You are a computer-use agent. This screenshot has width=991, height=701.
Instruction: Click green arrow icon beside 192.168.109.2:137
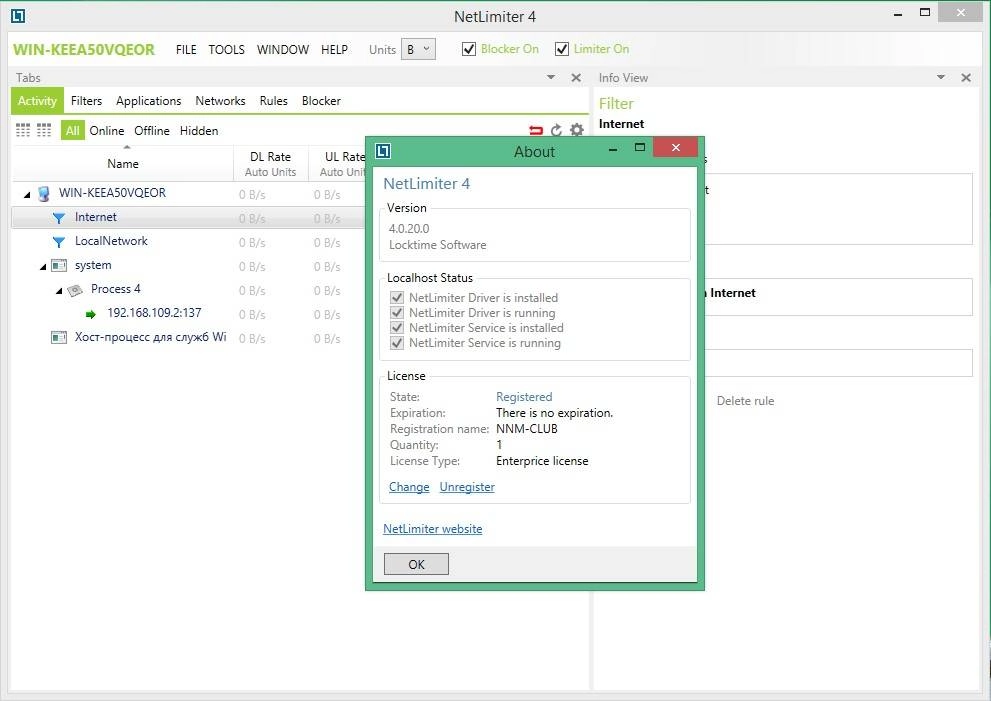coord(91,314)
